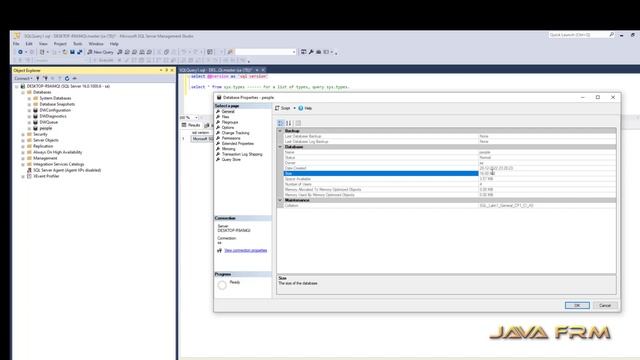Viewport: 640px width, 360px height.
Task: Collapse the Maintenance property category
Action: [x=280, y=200]
